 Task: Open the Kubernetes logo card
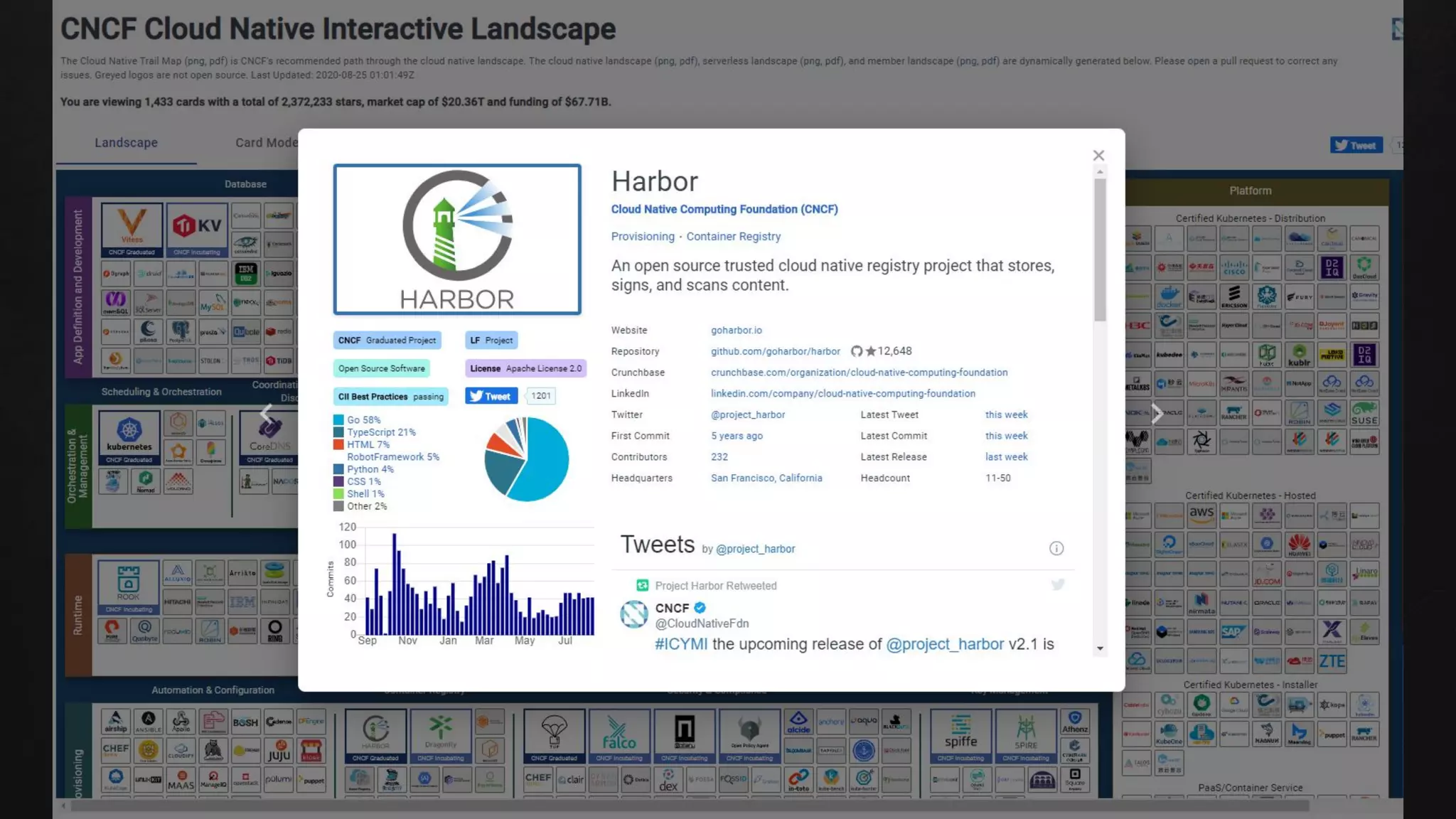(x=129, y=435)
